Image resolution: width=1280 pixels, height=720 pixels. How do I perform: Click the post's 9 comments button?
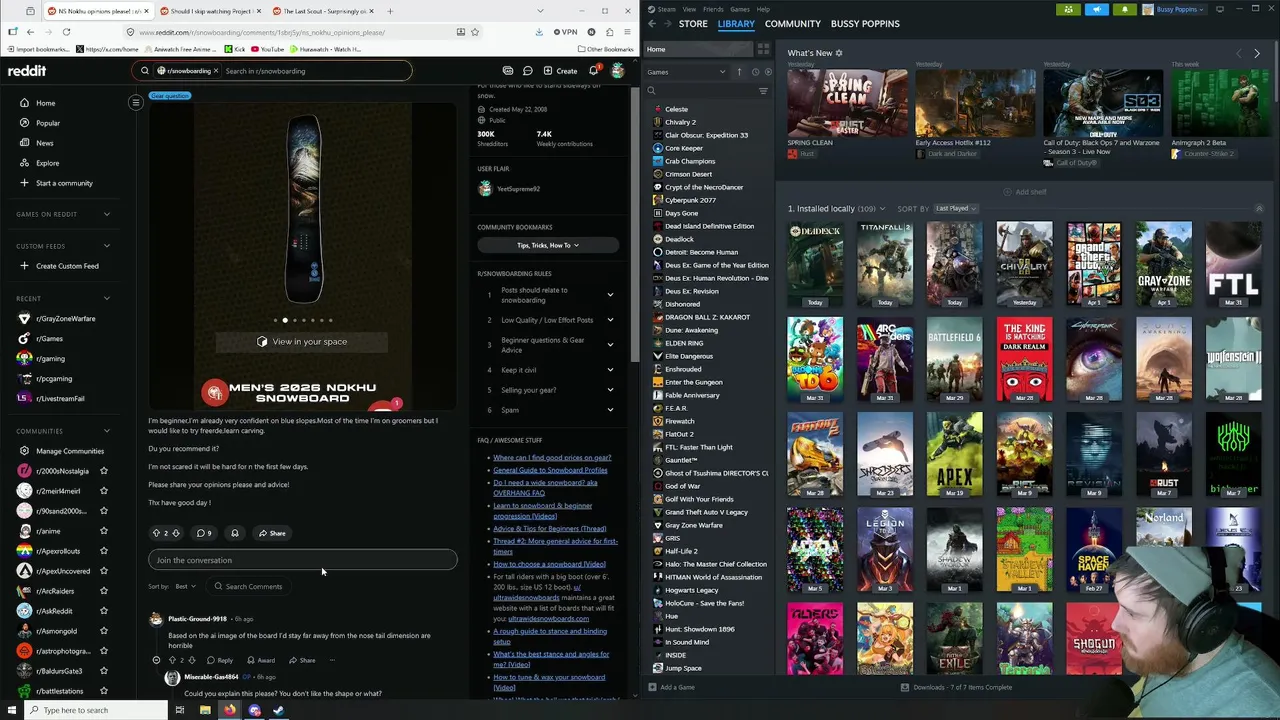click(x=204, y=533)
